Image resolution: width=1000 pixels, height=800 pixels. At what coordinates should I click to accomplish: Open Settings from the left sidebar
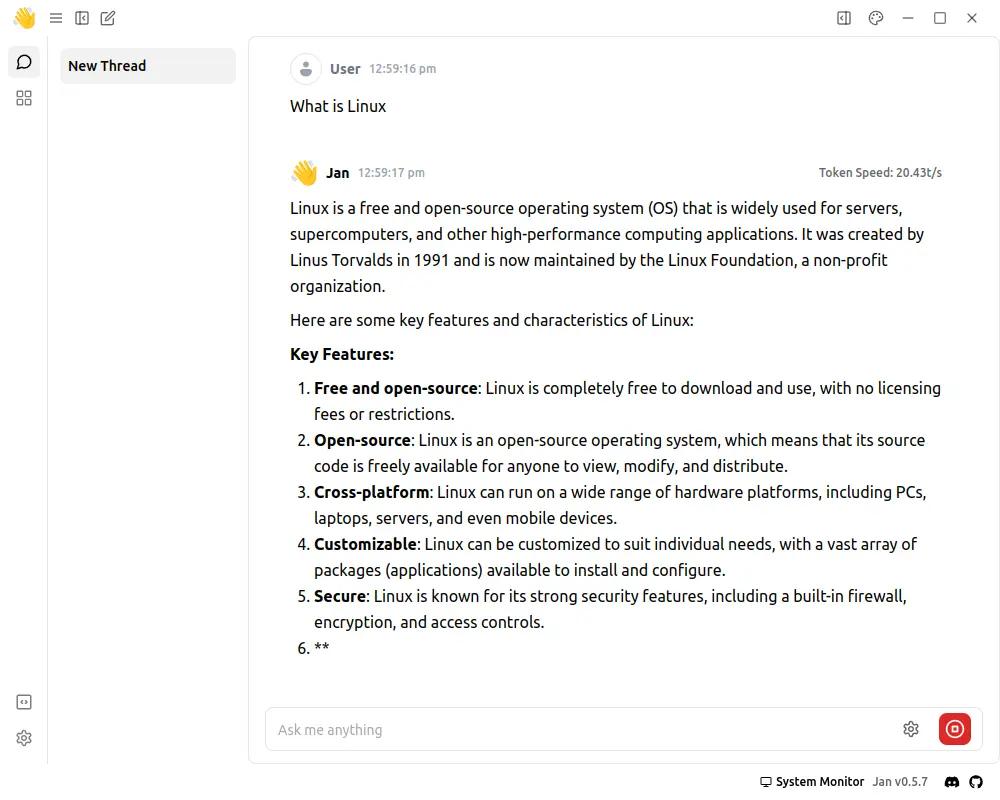click(x=24, y=738)
